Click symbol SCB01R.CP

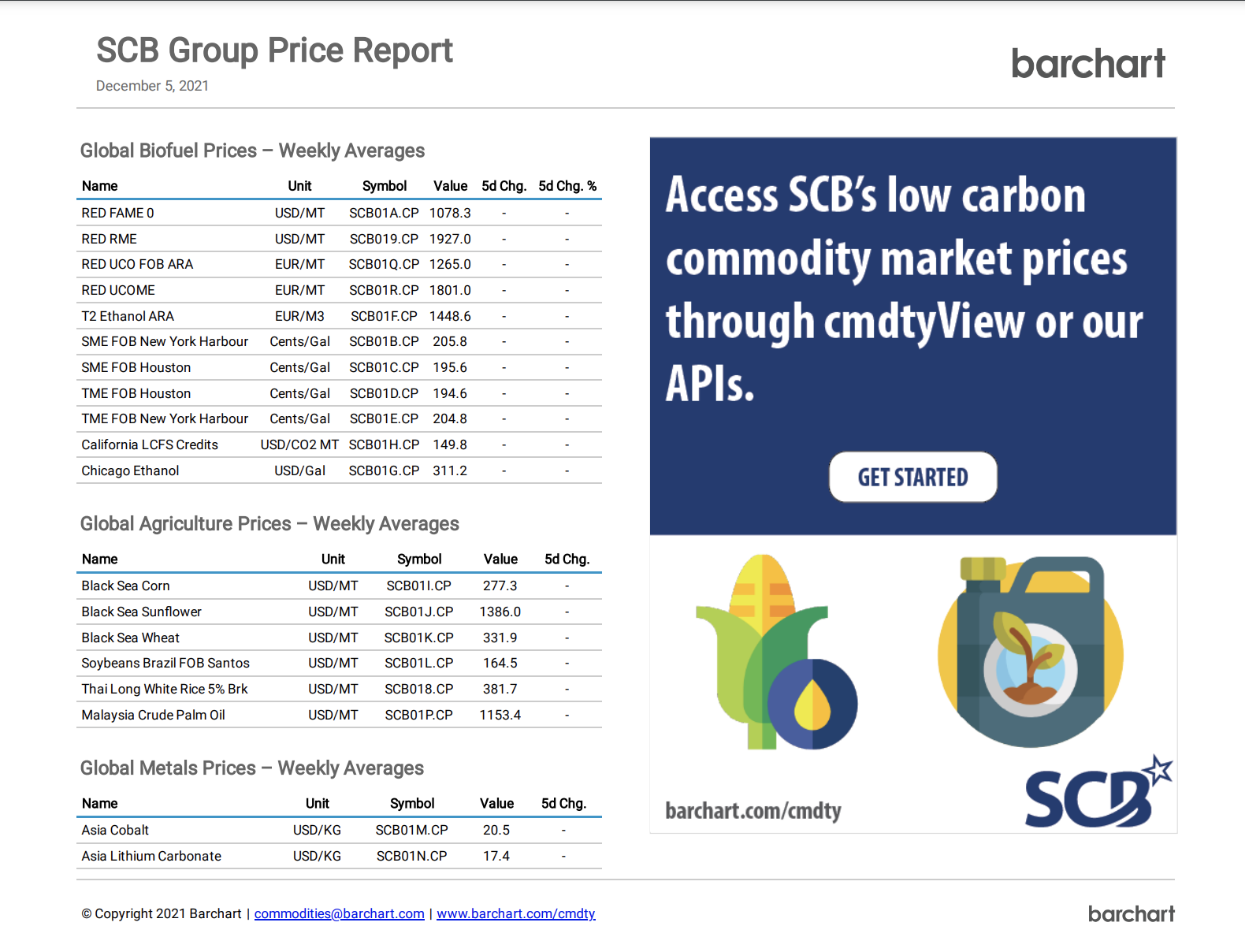pyautogui.click(x=384, y=290)
